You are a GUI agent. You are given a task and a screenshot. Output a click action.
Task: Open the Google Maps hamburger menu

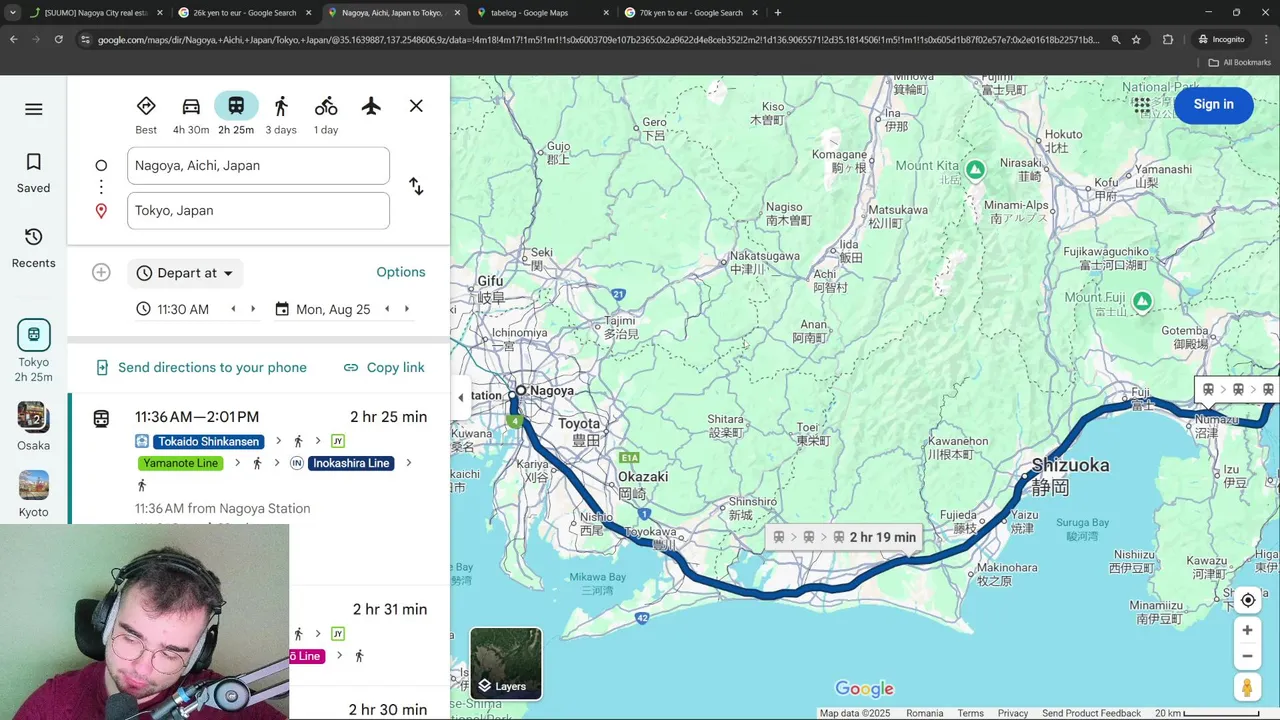click(33, 109)
